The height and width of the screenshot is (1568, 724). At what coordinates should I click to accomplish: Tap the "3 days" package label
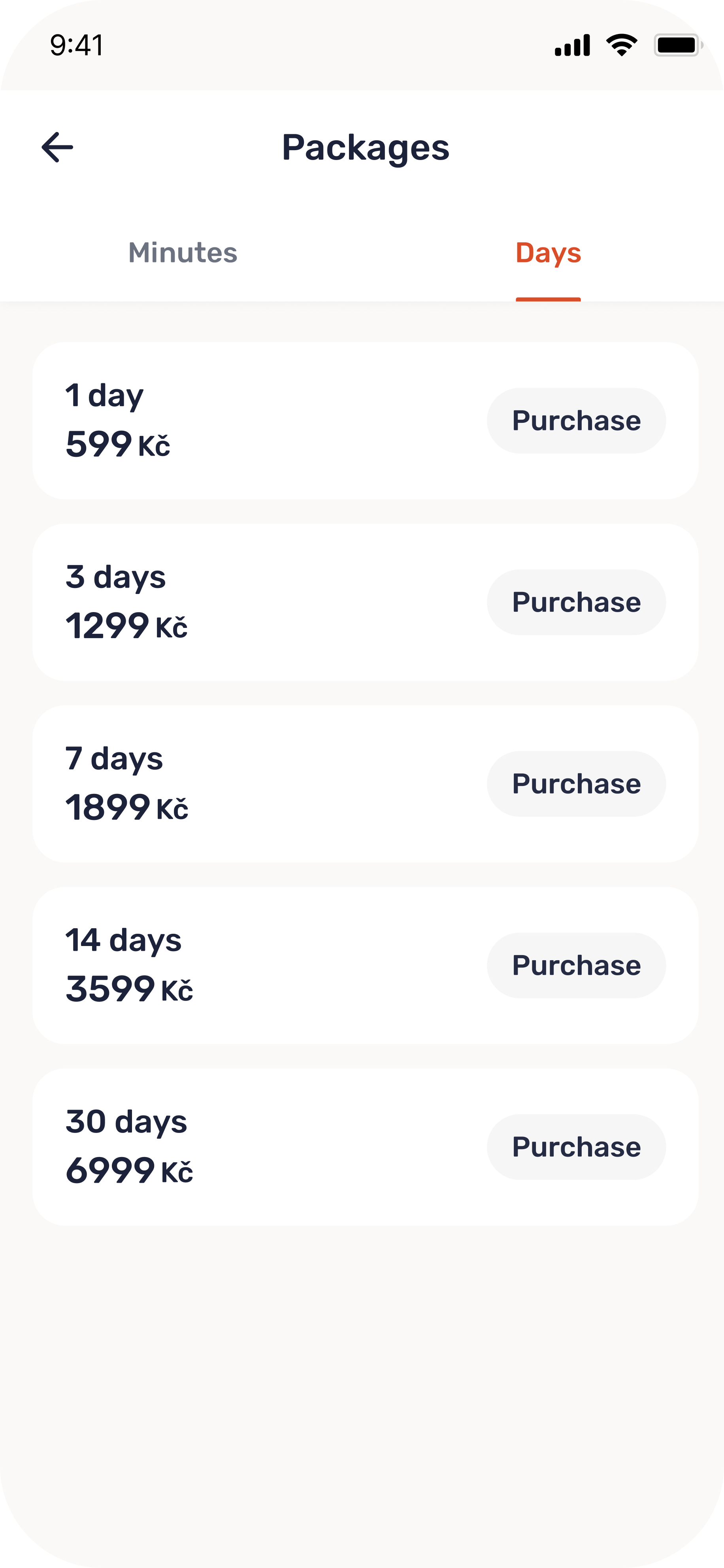[x=116, y=577]
